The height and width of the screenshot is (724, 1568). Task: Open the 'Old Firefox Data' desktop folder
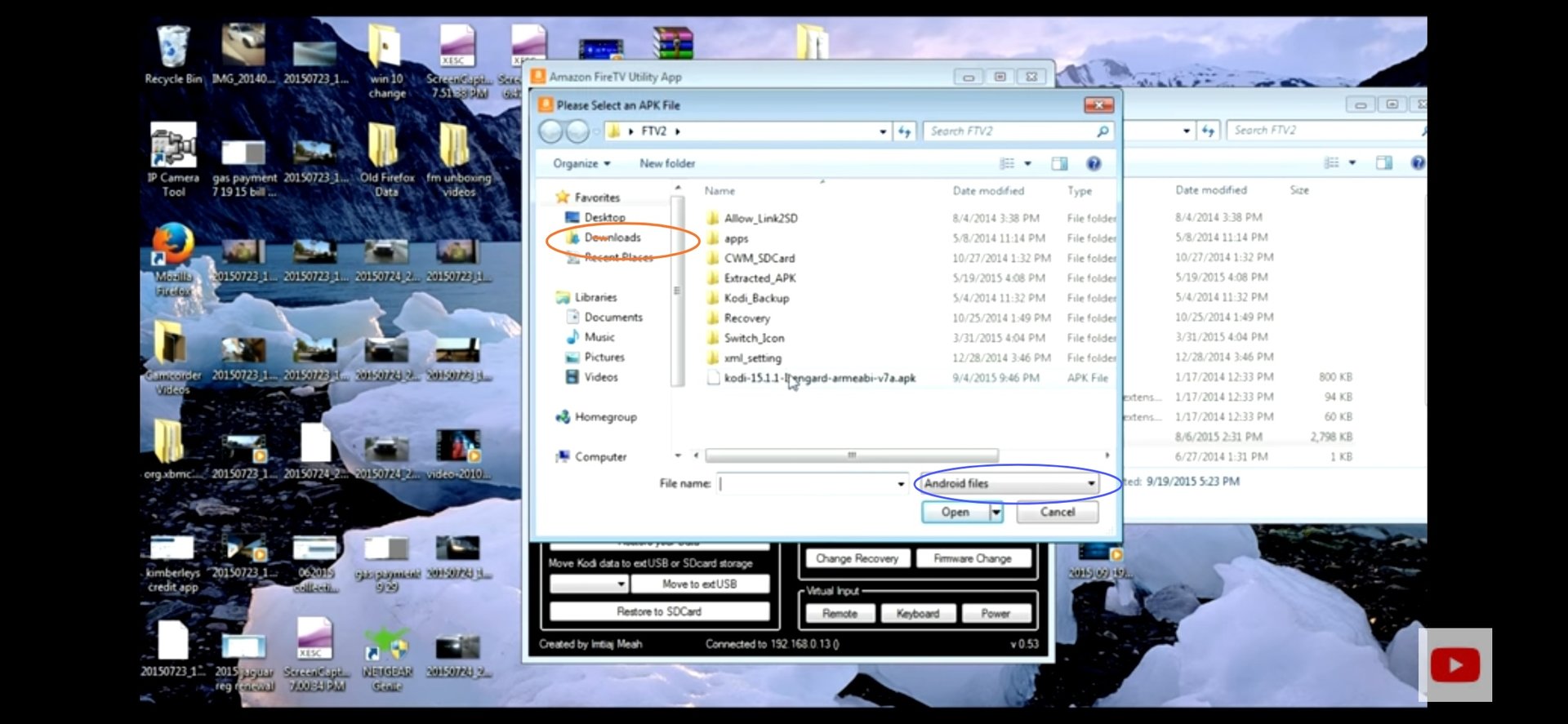386,160
